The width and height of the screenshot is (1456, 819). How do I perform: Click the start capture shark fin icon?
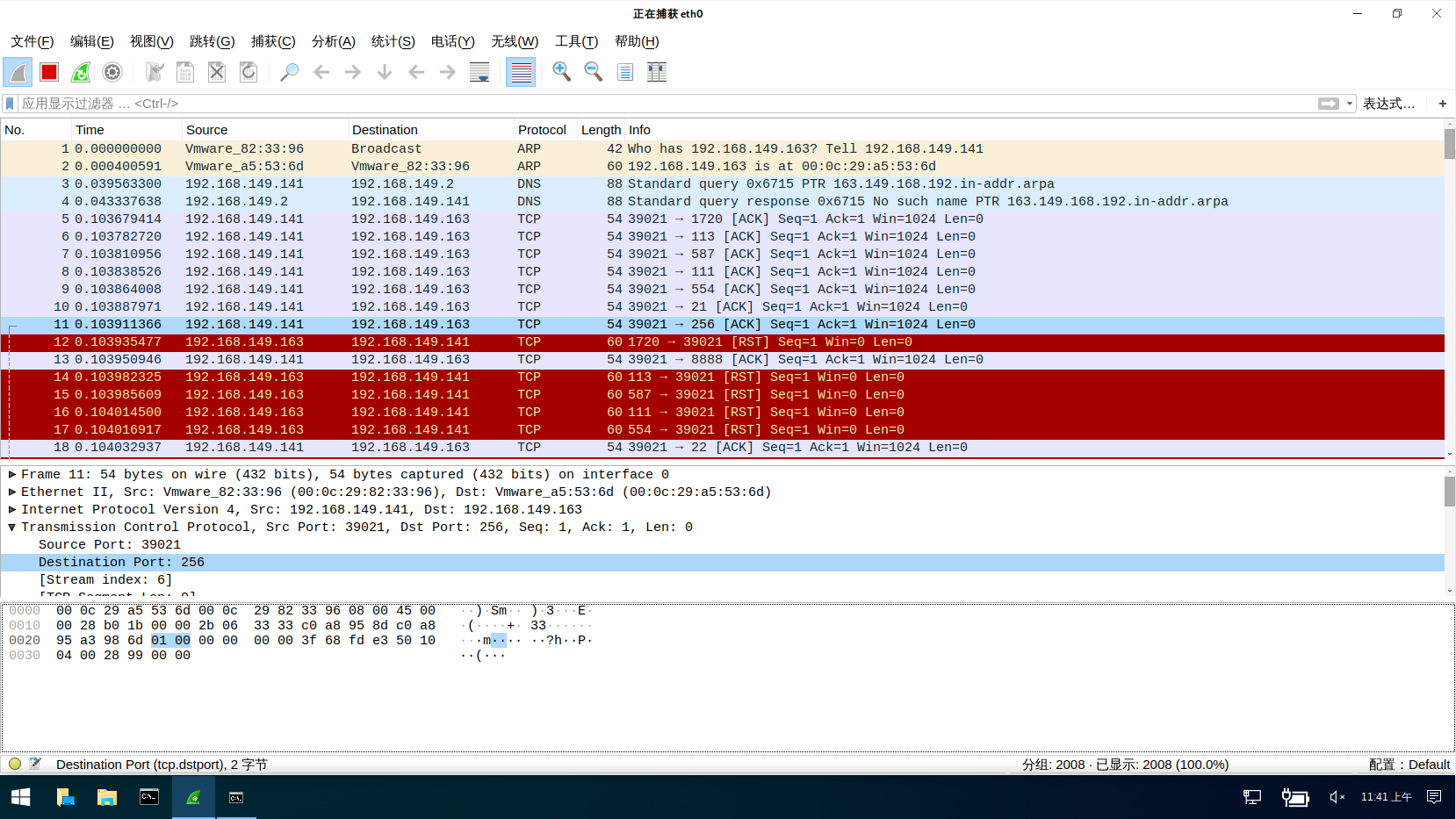pyautogui.click(x=18, y=72)
